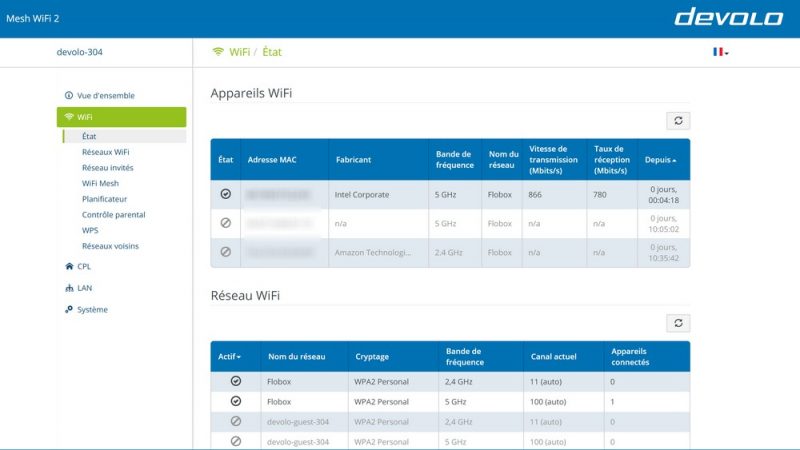The width and height of the screenshot is (800, 450).
Task: Sort by Taux de réception header
Action: click(x=611, y=160)
